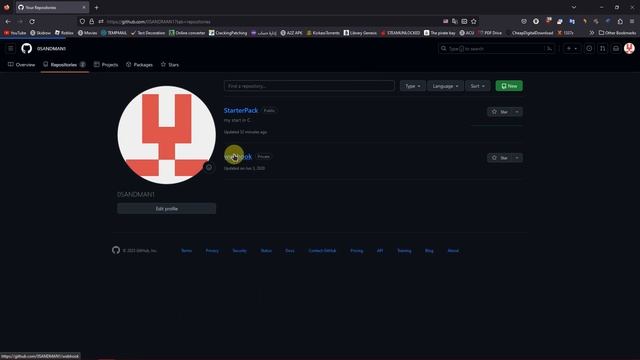The height and width of the screenshot is (360, 640).
Task: Open a new browser tab with plus
Action: coord(96,7)
